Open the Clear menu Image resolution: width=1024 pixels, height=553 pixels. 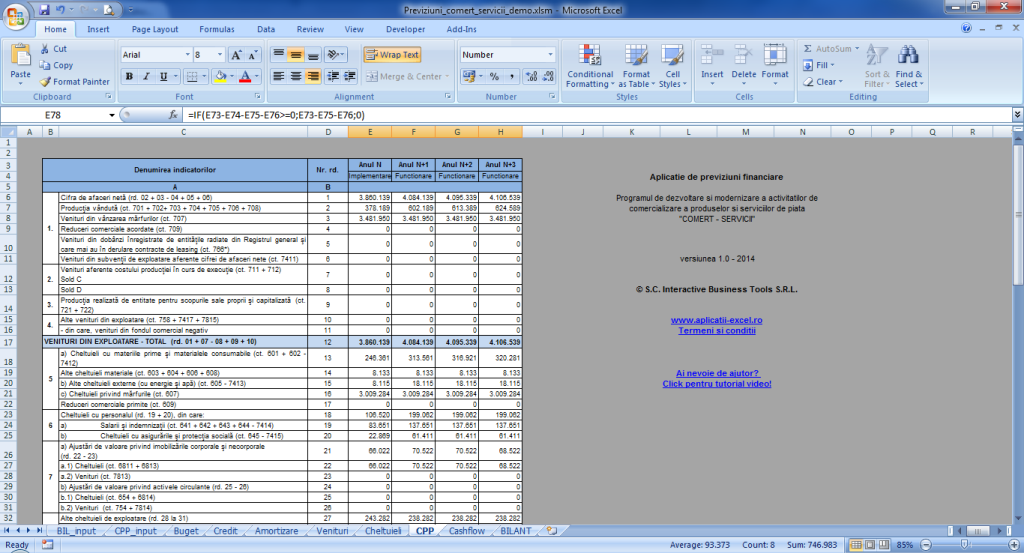(823, 82)
